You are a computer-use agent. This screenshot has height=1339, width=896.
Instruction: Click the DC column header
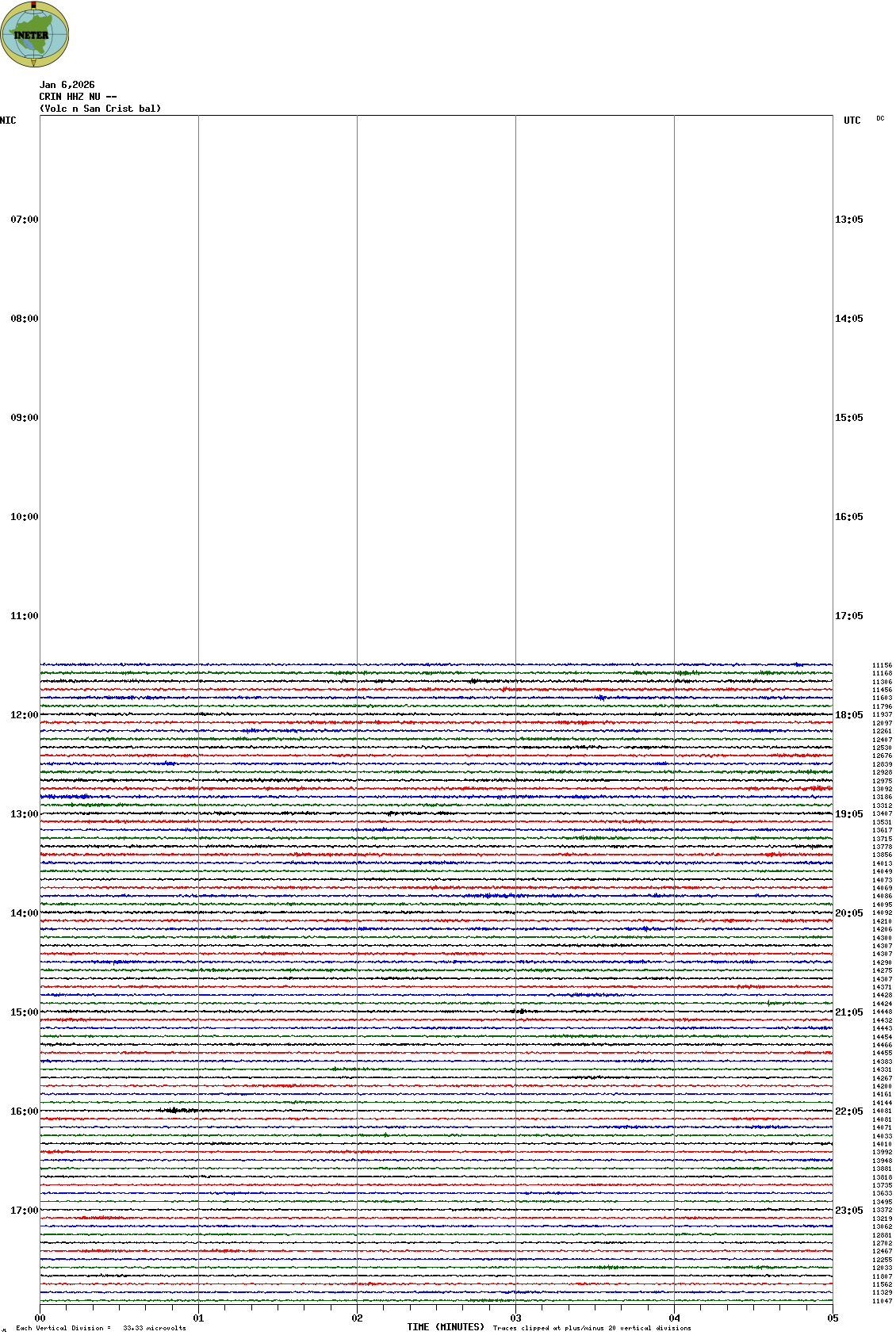[x=880, y=119]
